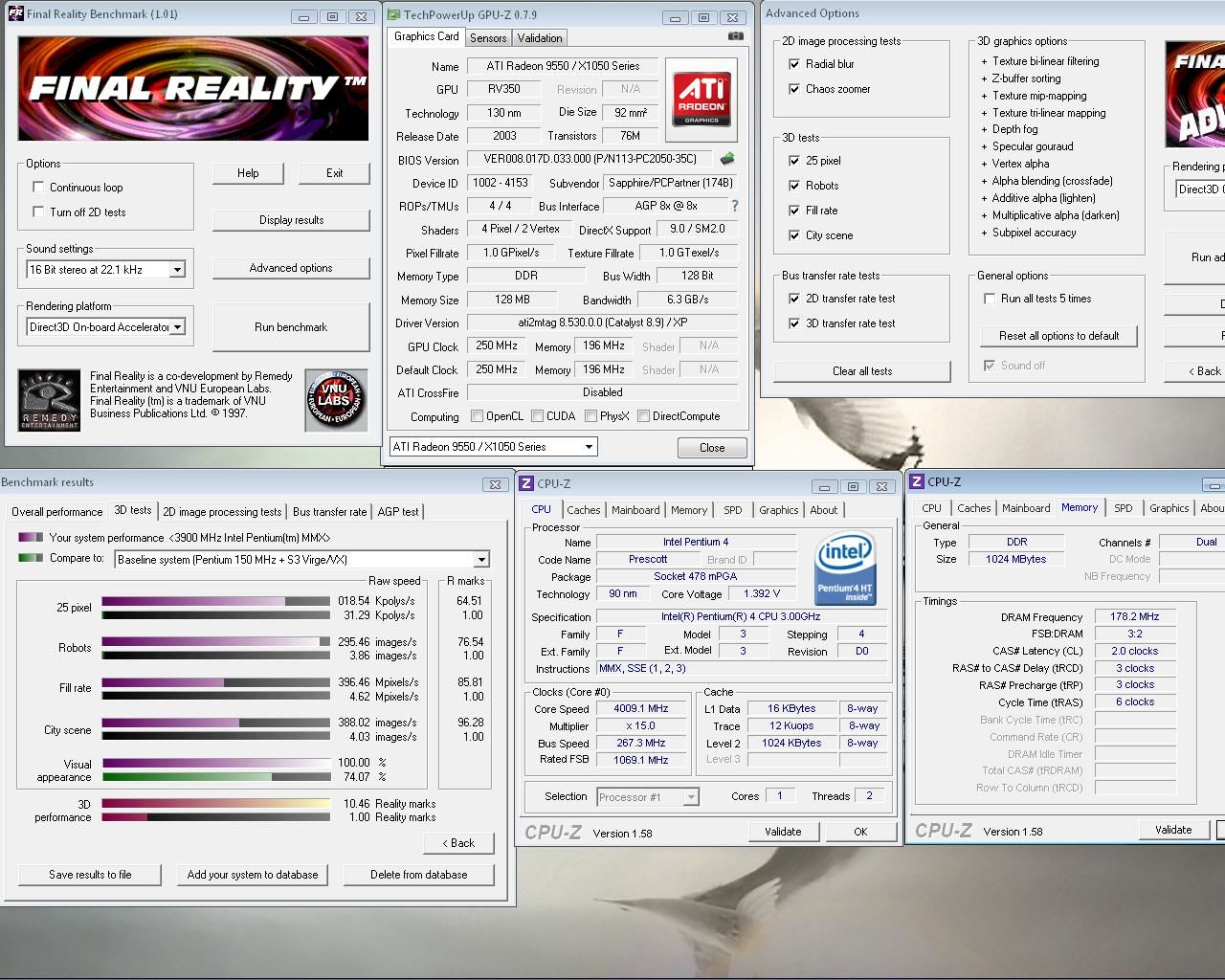1225x980 pixels.
Task: Click the Final Reality banner image
Action: [x=193, y=89]
